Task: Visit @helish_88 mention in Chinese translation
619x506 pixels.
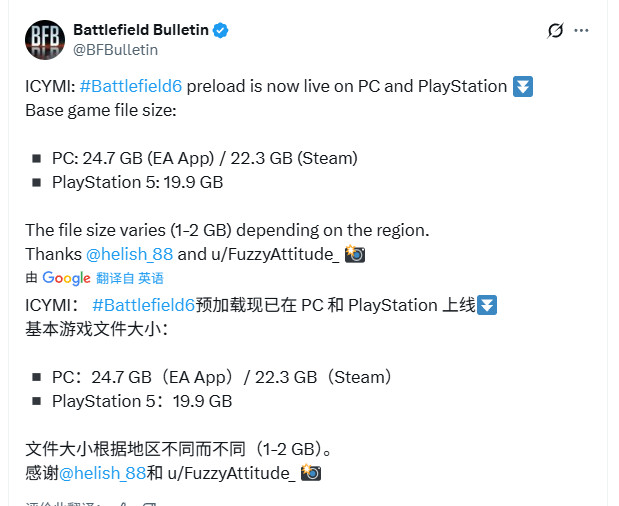Action: (103, 473)
